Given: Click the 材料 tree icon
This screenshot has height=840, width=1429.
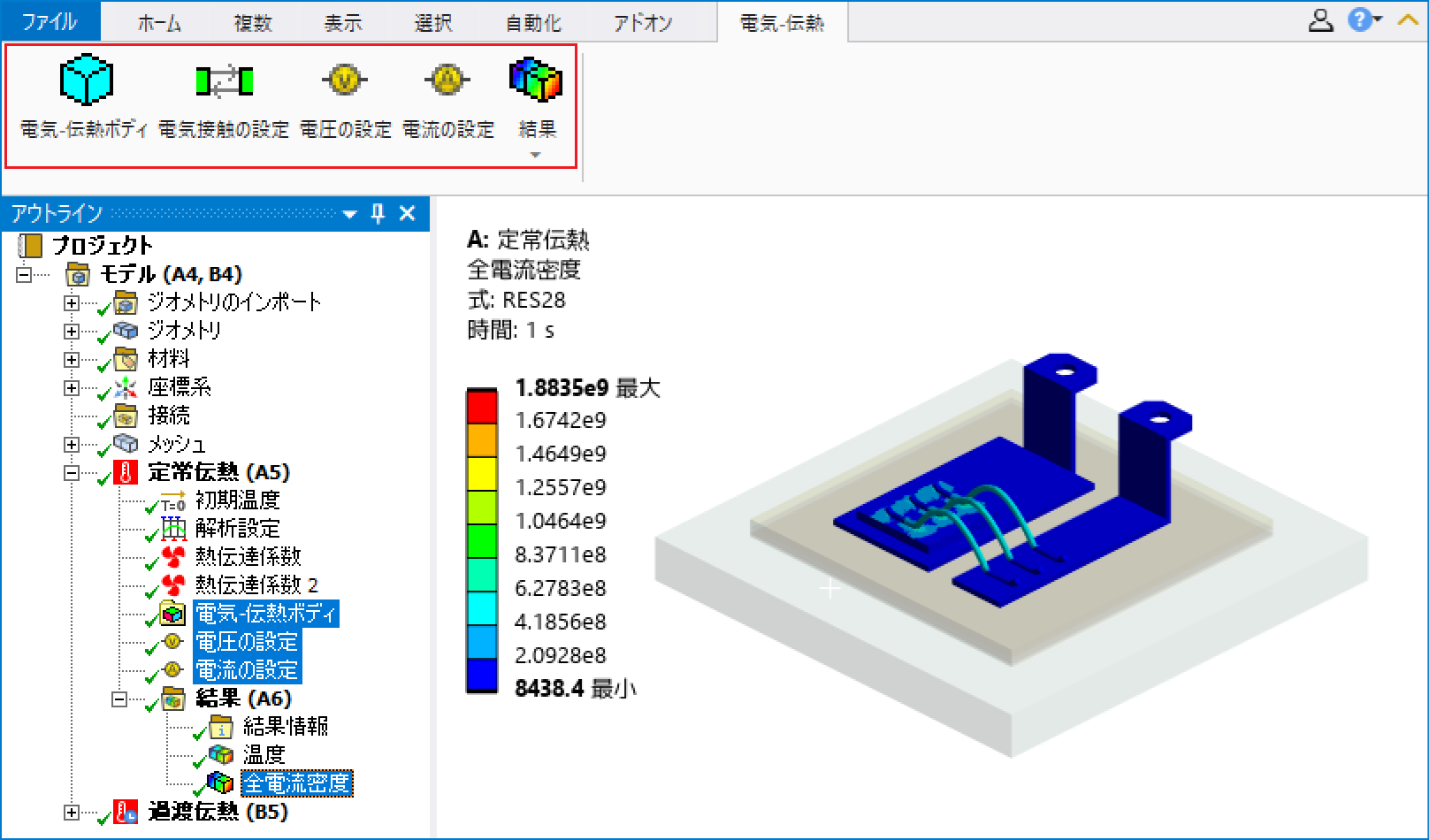Looking at the screenshot, I should click(x=126, y=359).
